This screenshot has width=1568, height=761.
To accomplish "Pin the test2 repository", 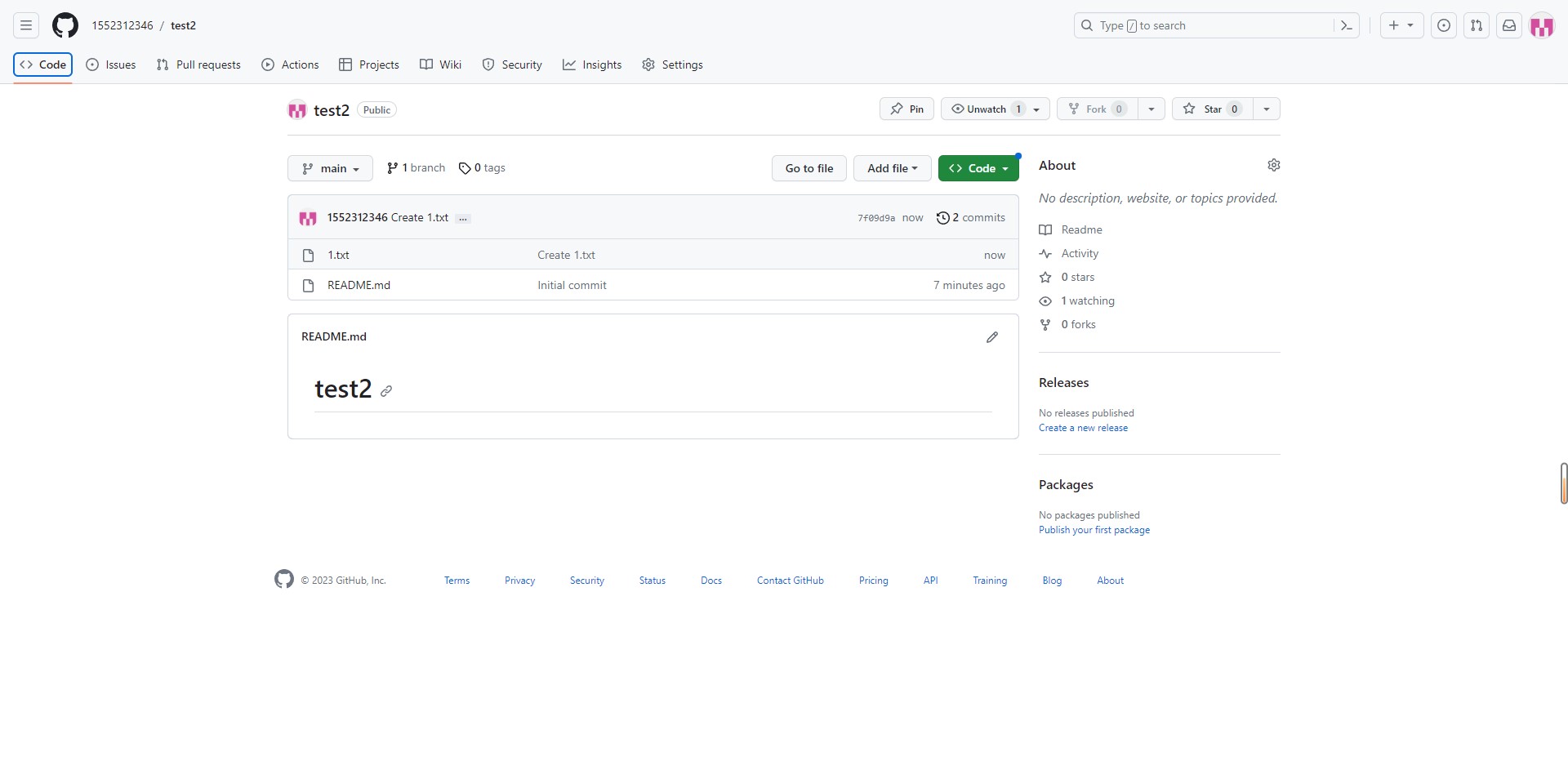I will pos(906,109).
